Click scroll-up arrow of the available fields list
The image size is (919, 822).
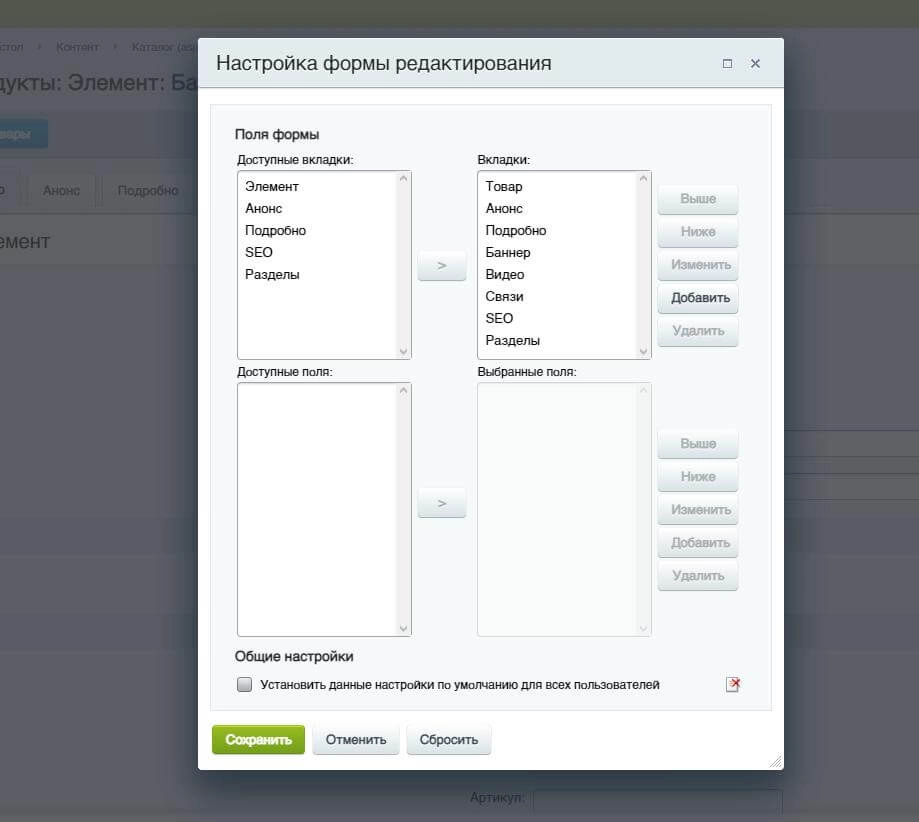point(403,390)
